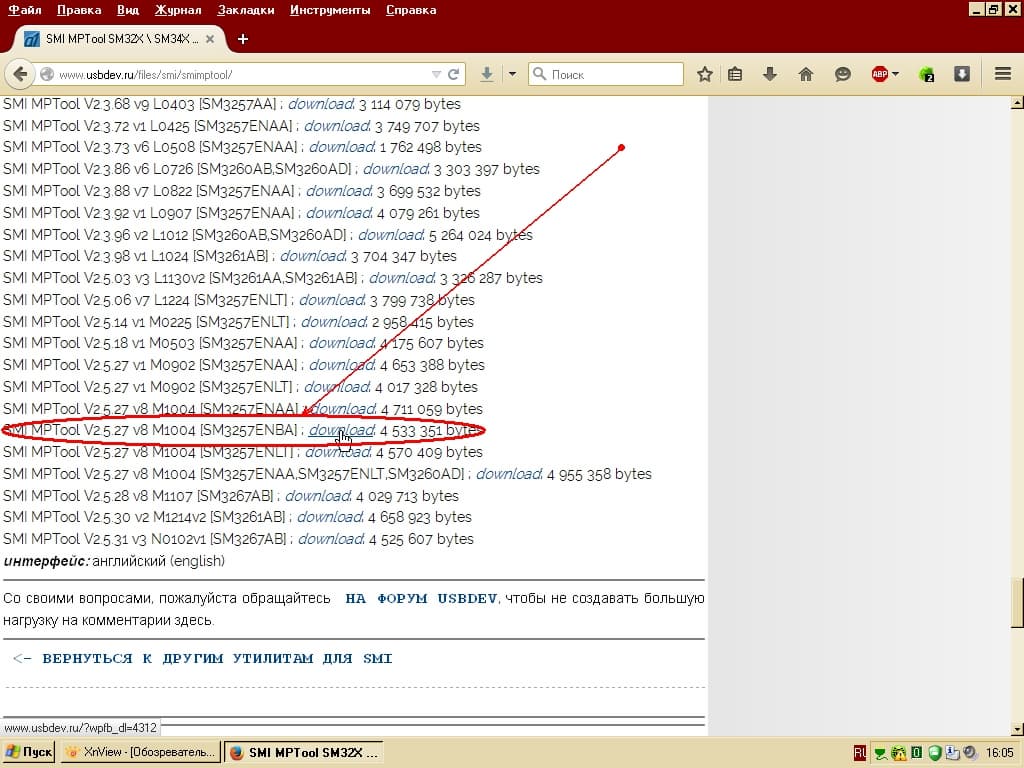Image resolution: width=1024 pixels, height=768 pixels.
Task: Download V2.5.31 v3 N0102v1 file
Action: tap(331, 539)
